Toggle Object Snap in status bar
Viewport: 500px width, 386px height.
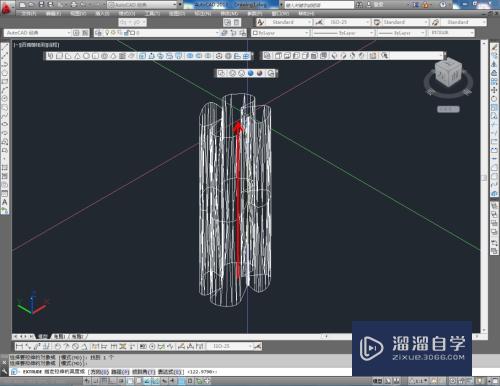pos(130,381)
